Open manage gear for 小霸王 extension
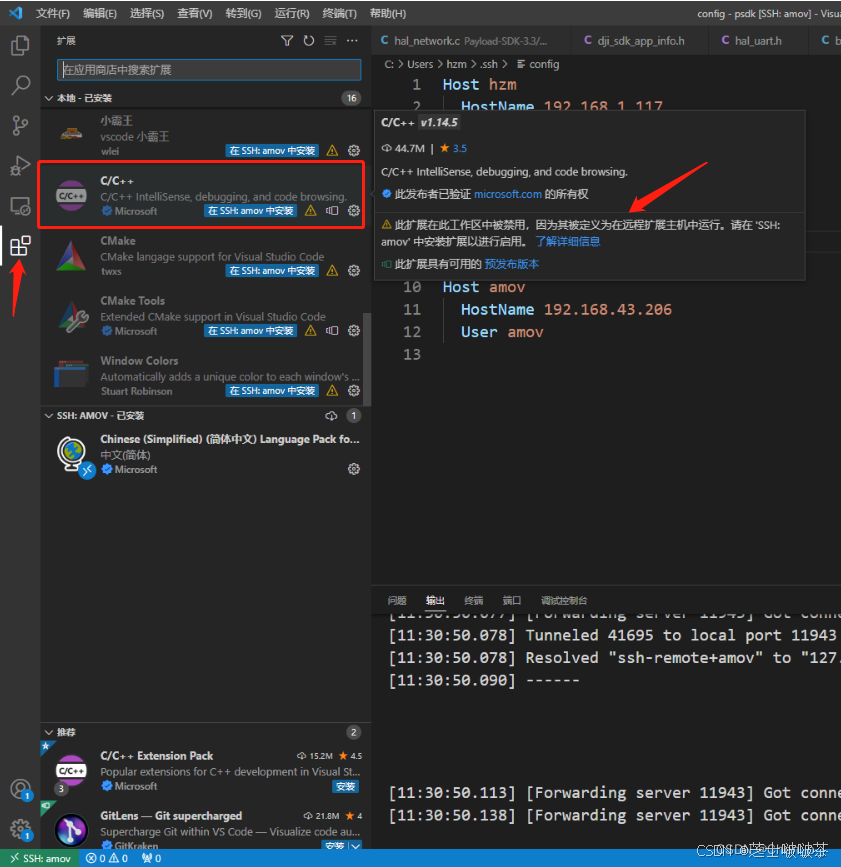Image resolution: width=841 pixels, height=867 pixels. pyautogui.click(x=354, y=150)
